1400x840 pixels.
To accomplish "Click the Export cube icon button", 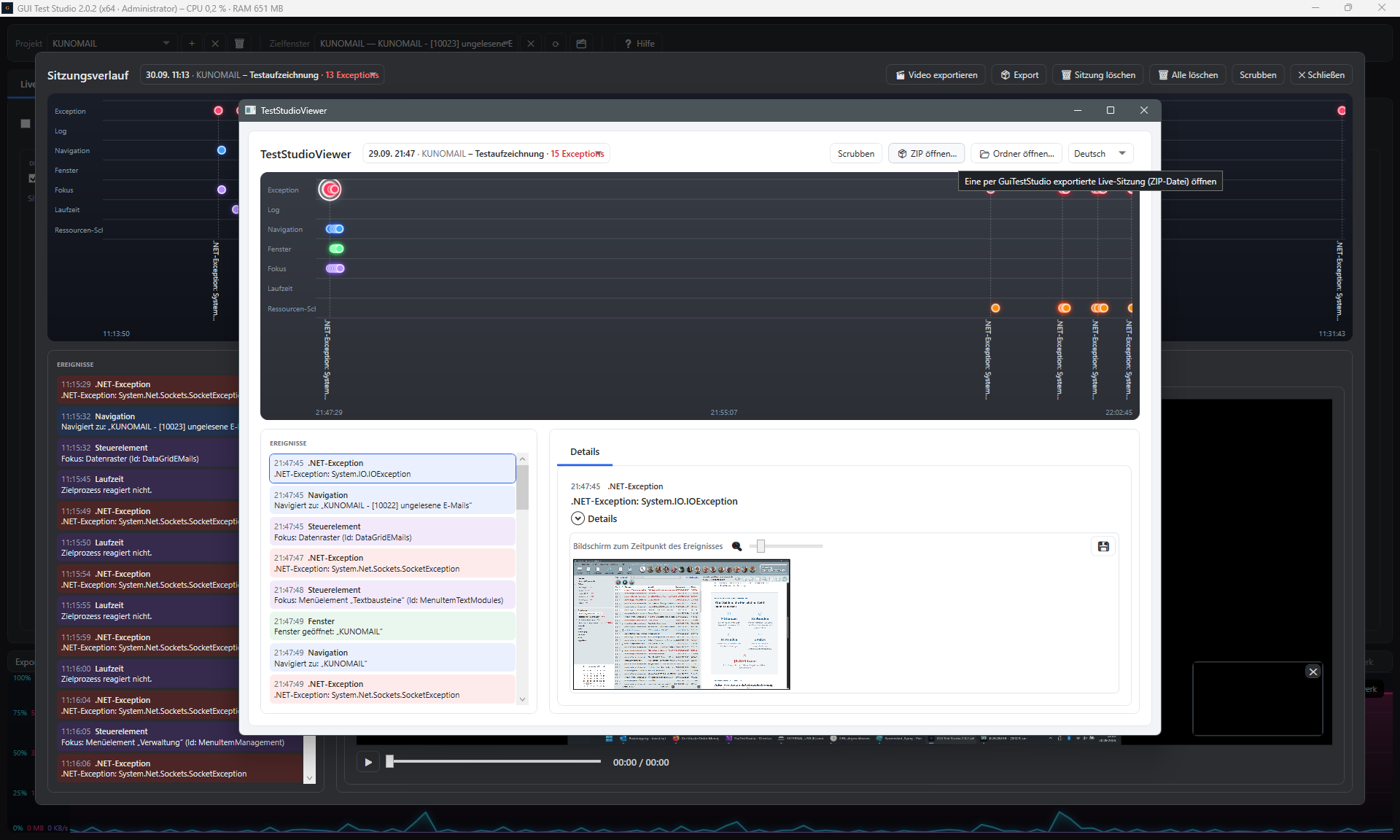I will pyautogui.click(x=1019, y=75).
